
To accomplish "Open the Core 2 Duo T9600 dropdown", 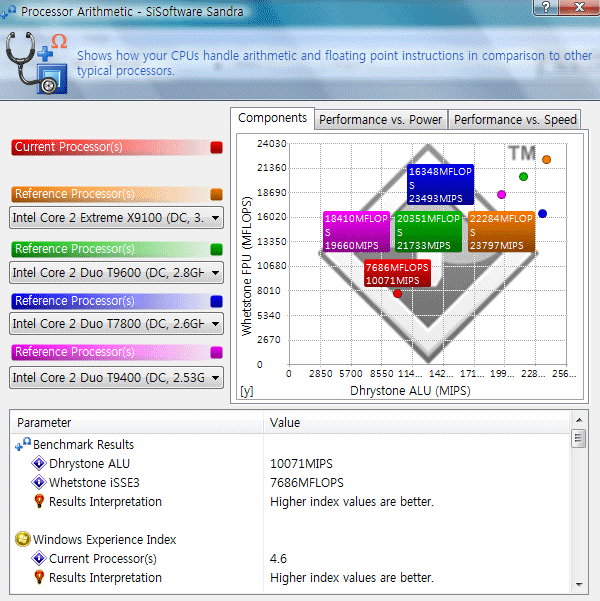I will click(x=117, y=273).
